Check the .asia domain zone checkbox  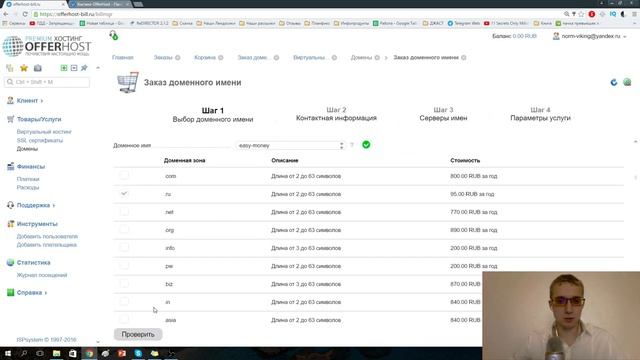pos(124,319)
